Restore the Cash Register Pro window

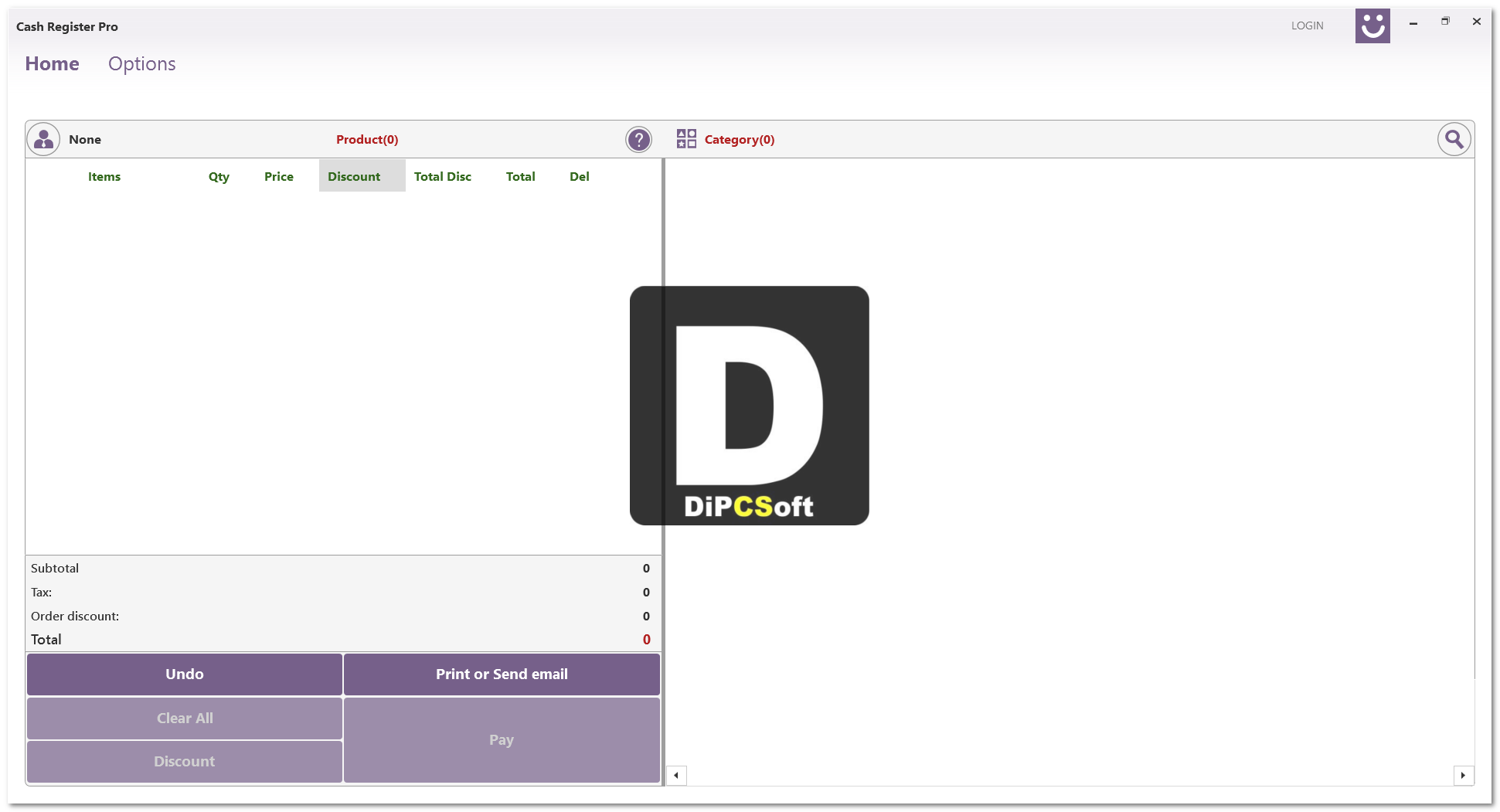pyautogui.click(x=1445, y=22)
